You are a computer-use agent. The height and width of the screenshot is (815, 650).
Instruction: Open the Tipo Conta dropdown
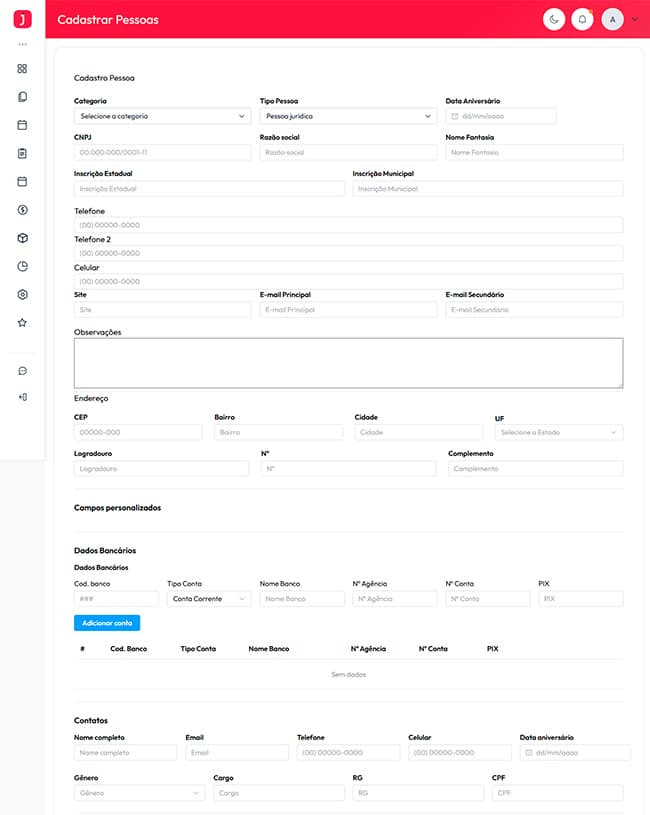pos(209,599)
